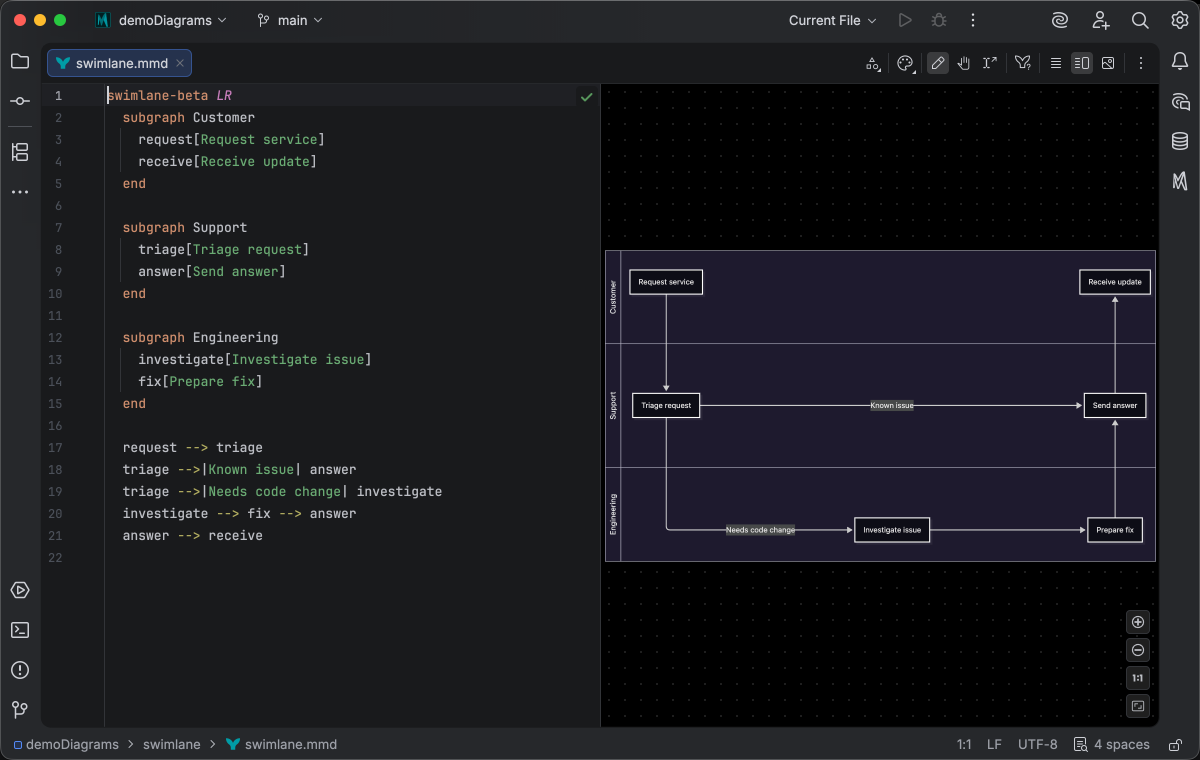Screen dimensions: 1200x760
Task: Open the Project folder tool window
Action: click(20, 62)
